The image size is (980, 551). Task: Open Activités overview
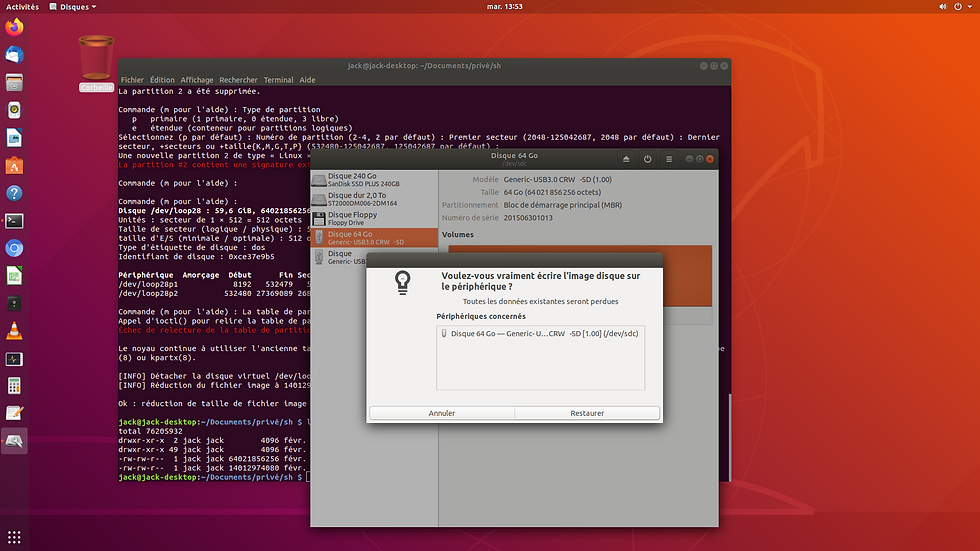click(x=22, y=7)
